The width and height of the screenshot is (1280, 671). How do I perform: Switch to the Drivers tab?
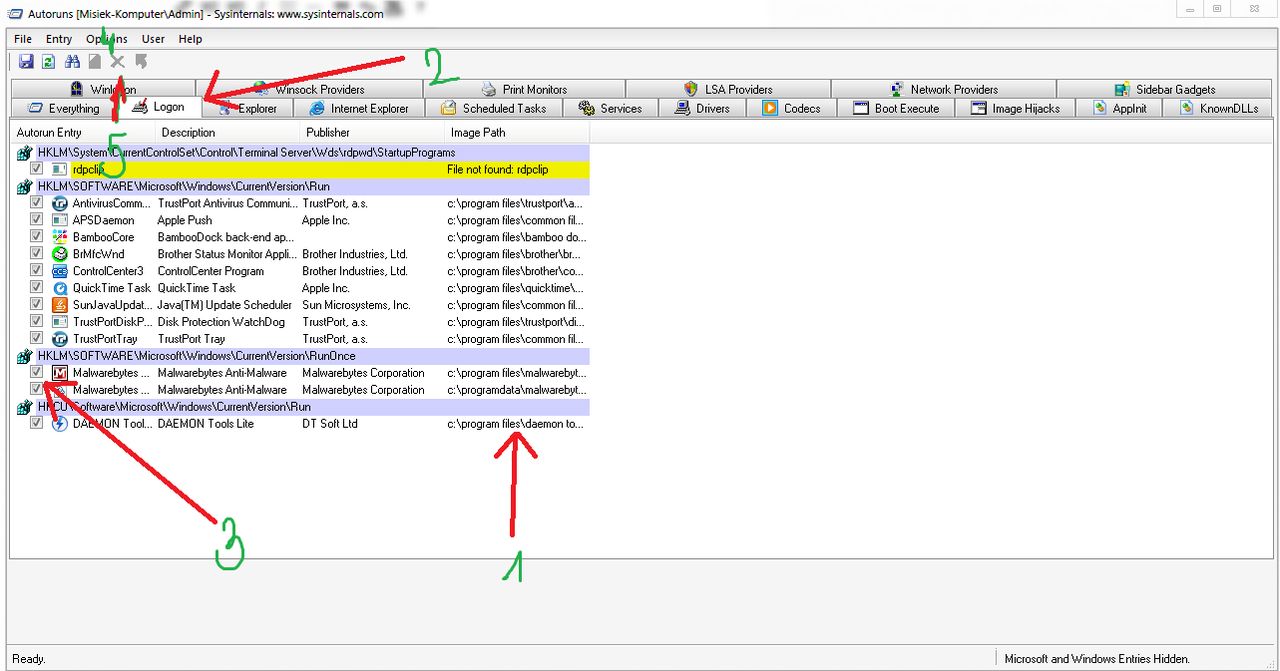point(702,108)
